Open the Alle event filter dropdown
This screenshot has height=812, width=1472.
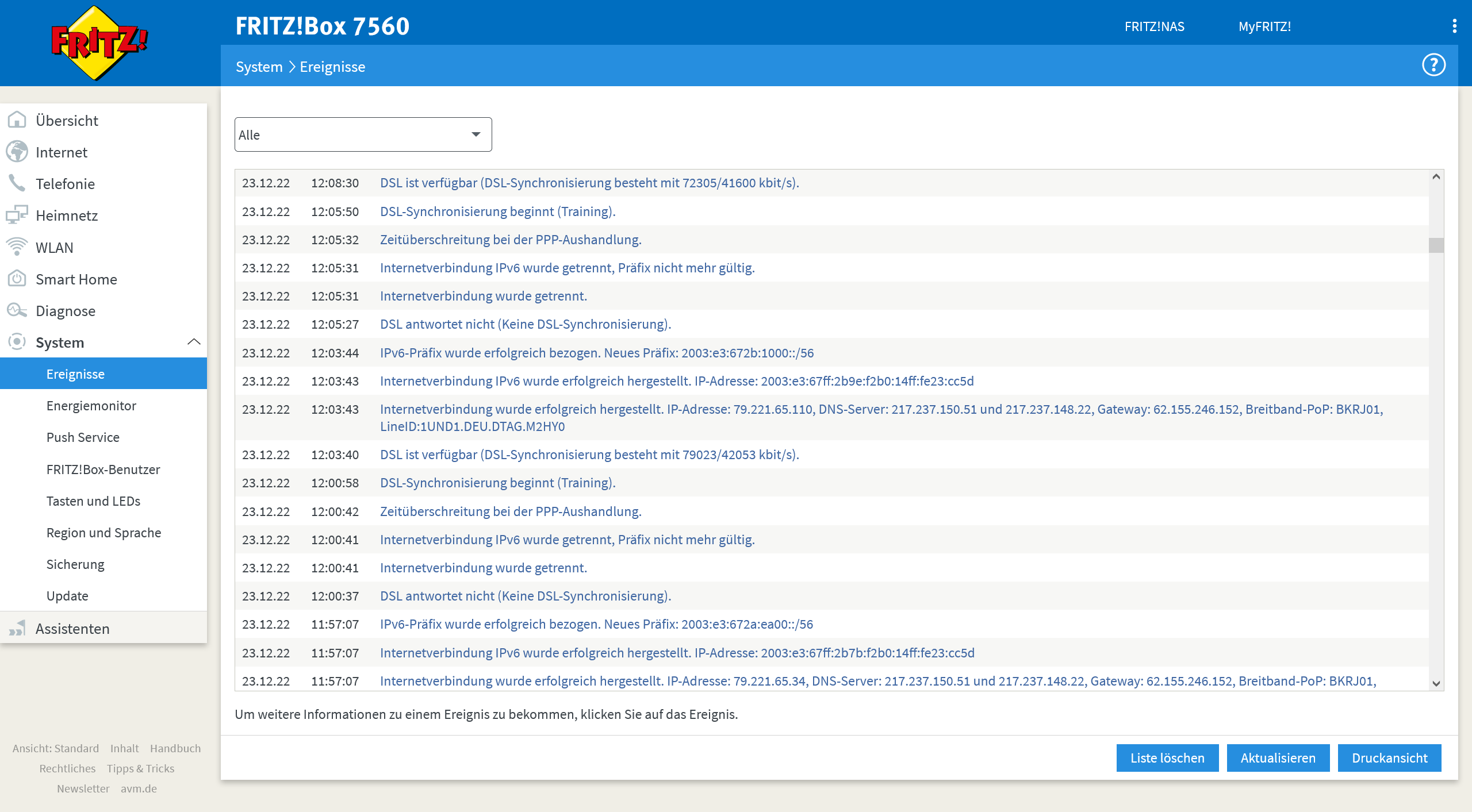click(x=363, y=134)
